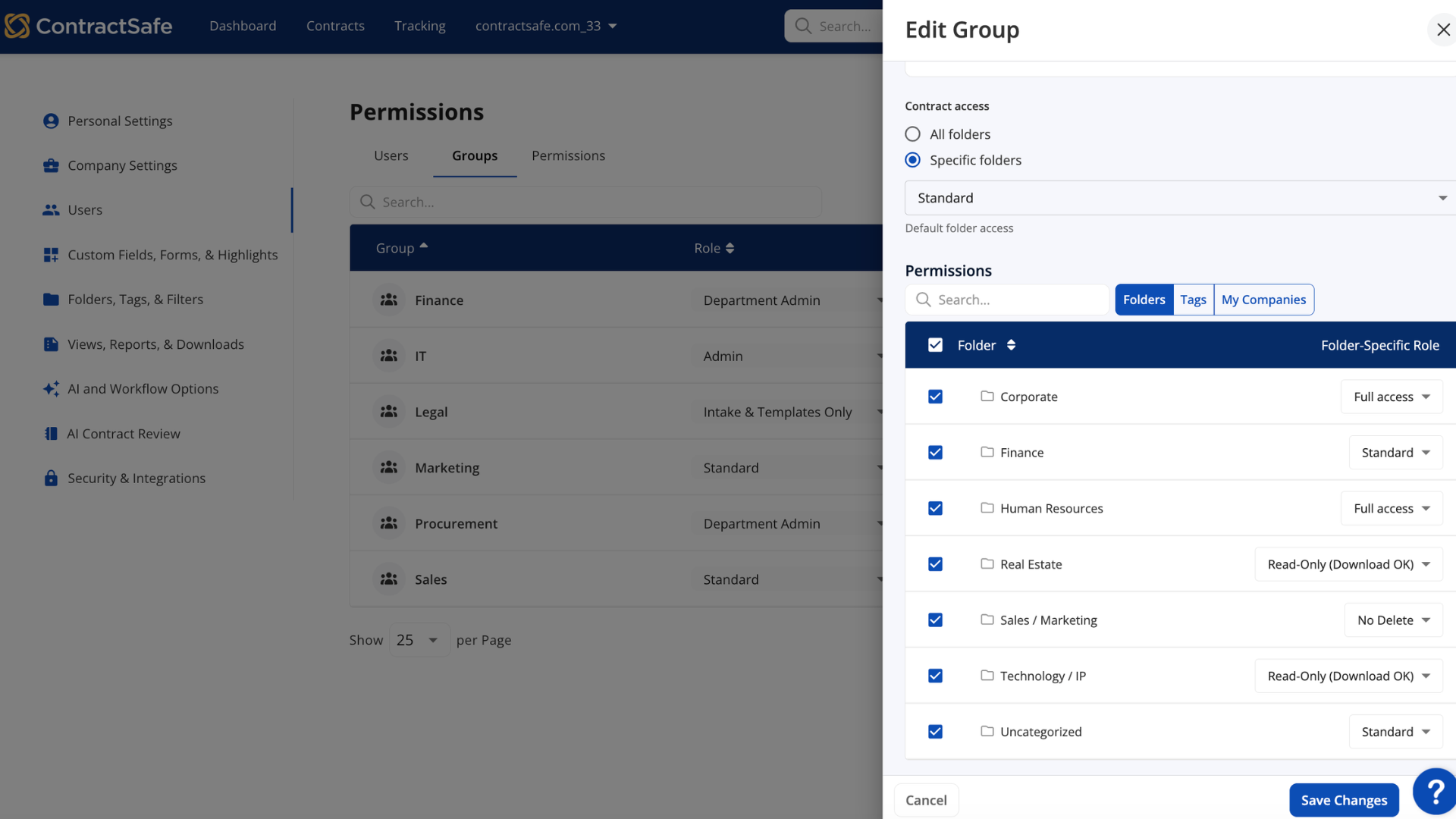This screenshot has height=819, width=1456.
Task: Click the Marketing group avatar icon
Action: point(389,467)
